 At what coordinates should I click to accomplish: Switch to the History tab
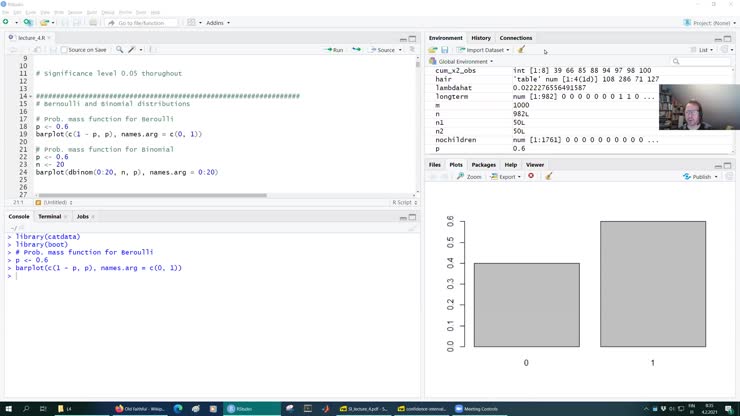(x=481, y=38)
